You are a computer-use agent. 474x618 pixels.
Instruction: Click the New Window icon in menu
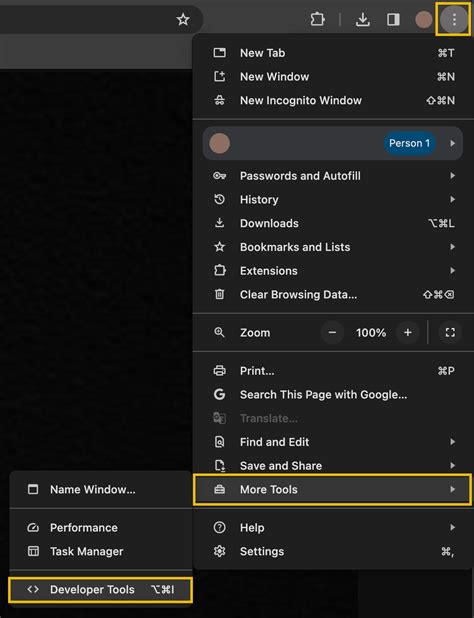coord(219,76)
